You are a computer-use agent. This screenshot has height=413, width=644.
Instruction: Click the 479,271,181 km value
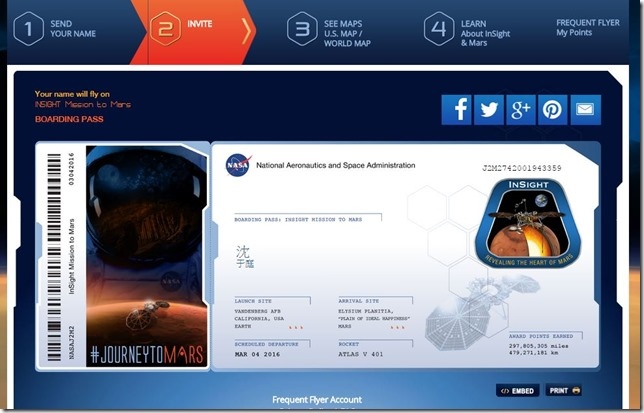534,353
